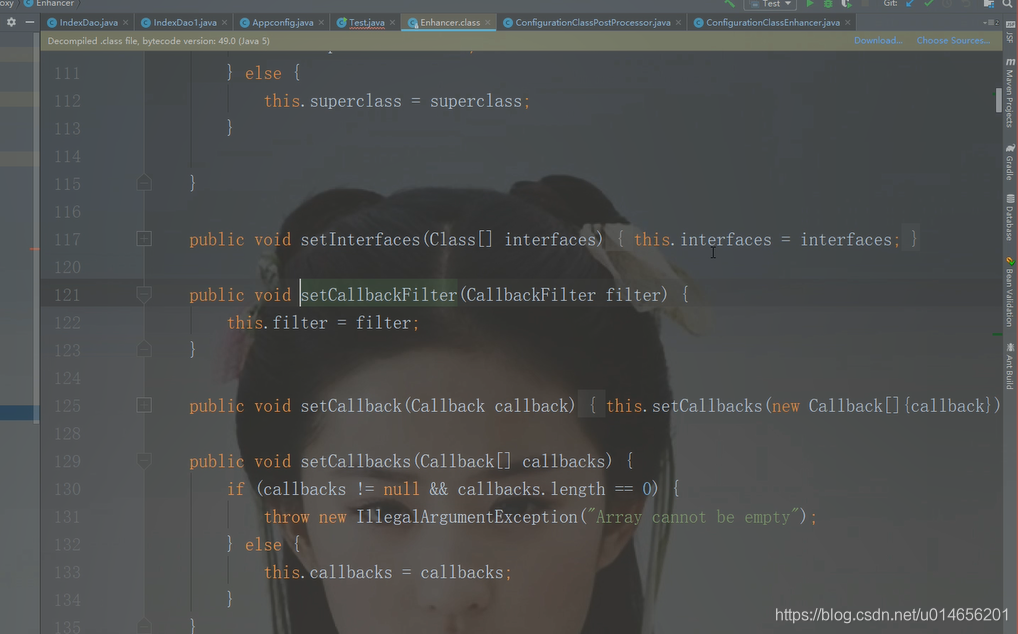Collapse setCallbackFilter method at line 121

click(x=144, y=295)
